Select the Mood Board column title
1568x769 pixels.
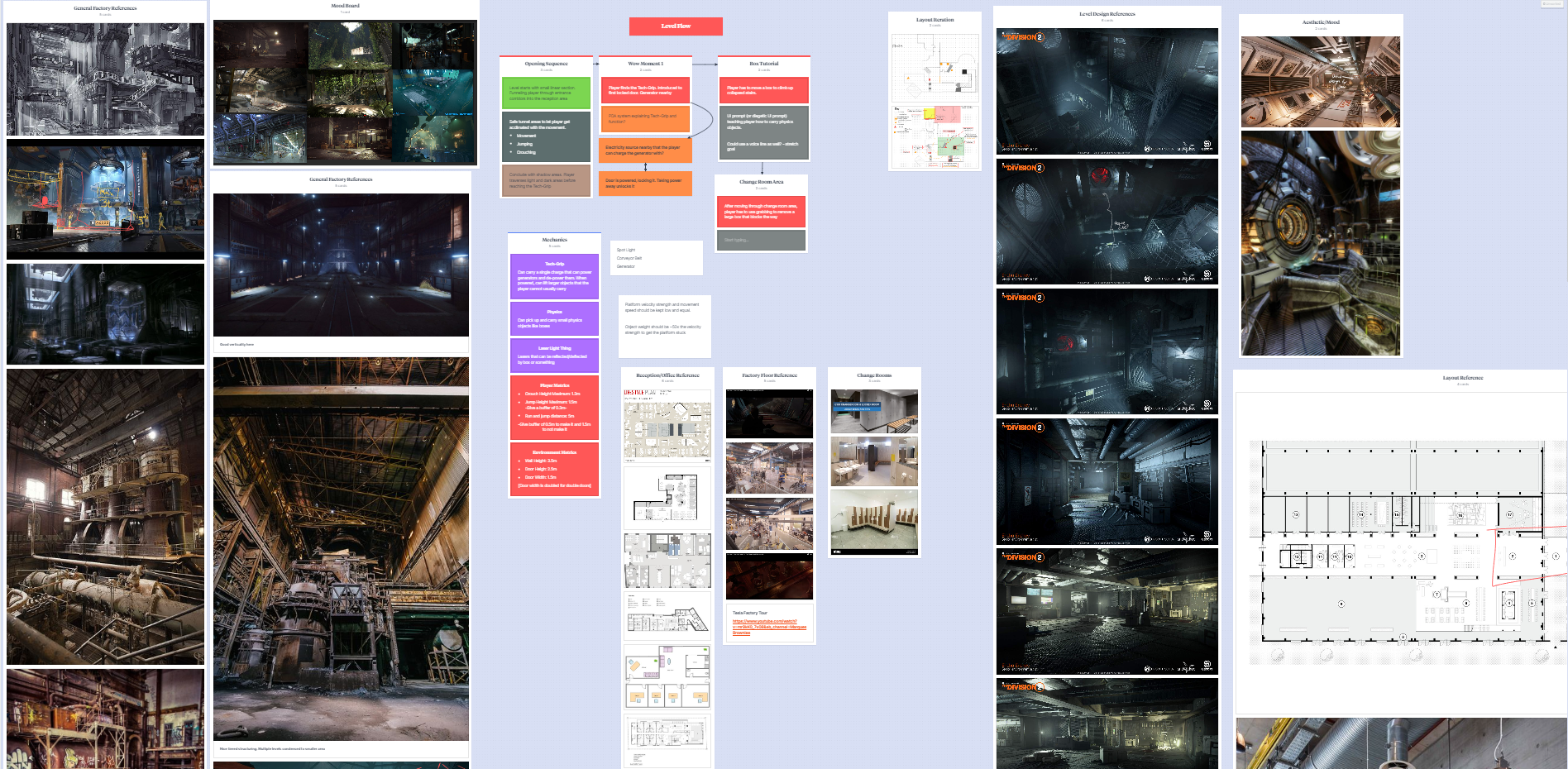tap(345, 6)
